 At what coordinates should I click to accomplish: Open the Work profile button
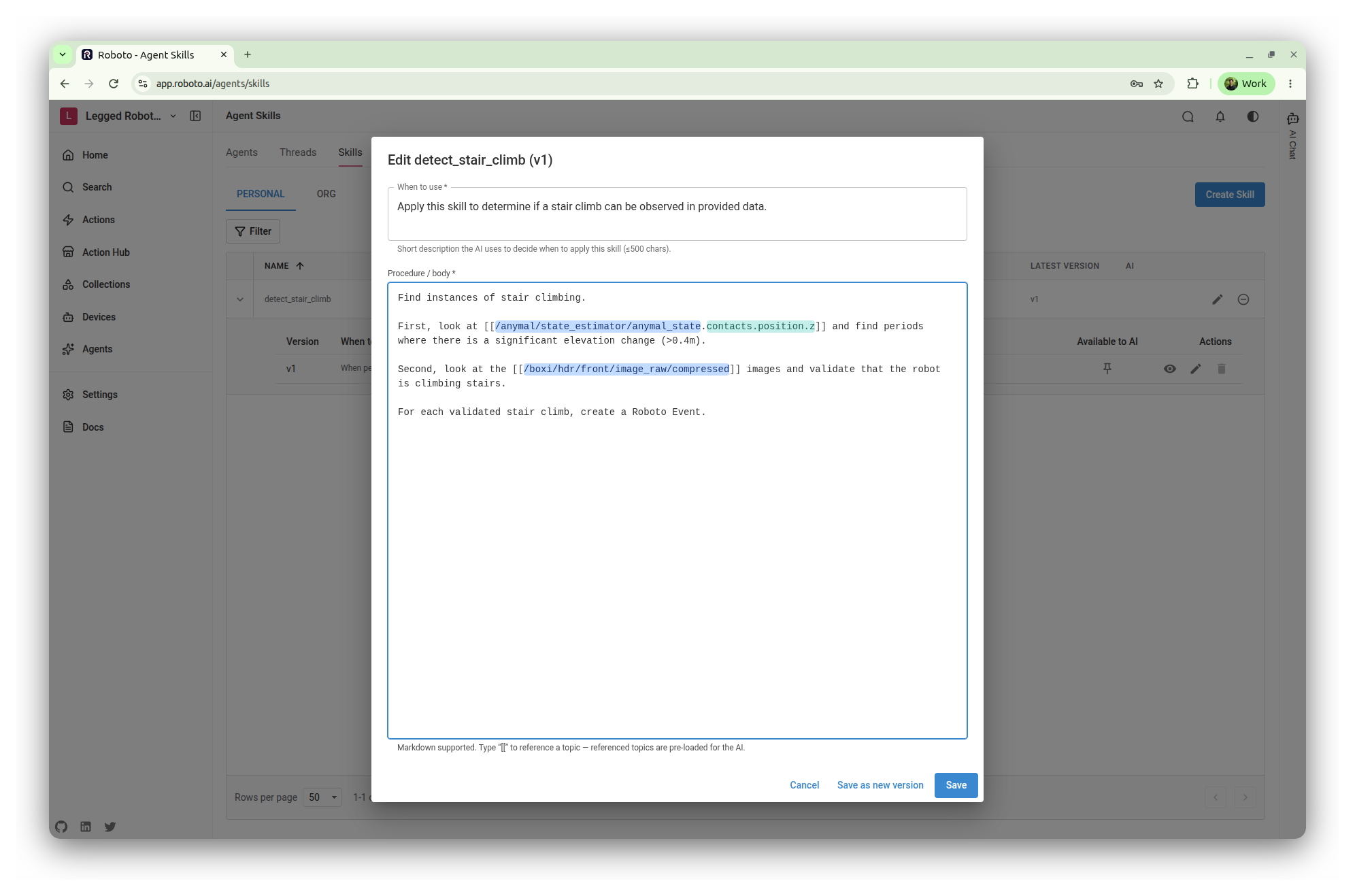(x=1246, y=84)
